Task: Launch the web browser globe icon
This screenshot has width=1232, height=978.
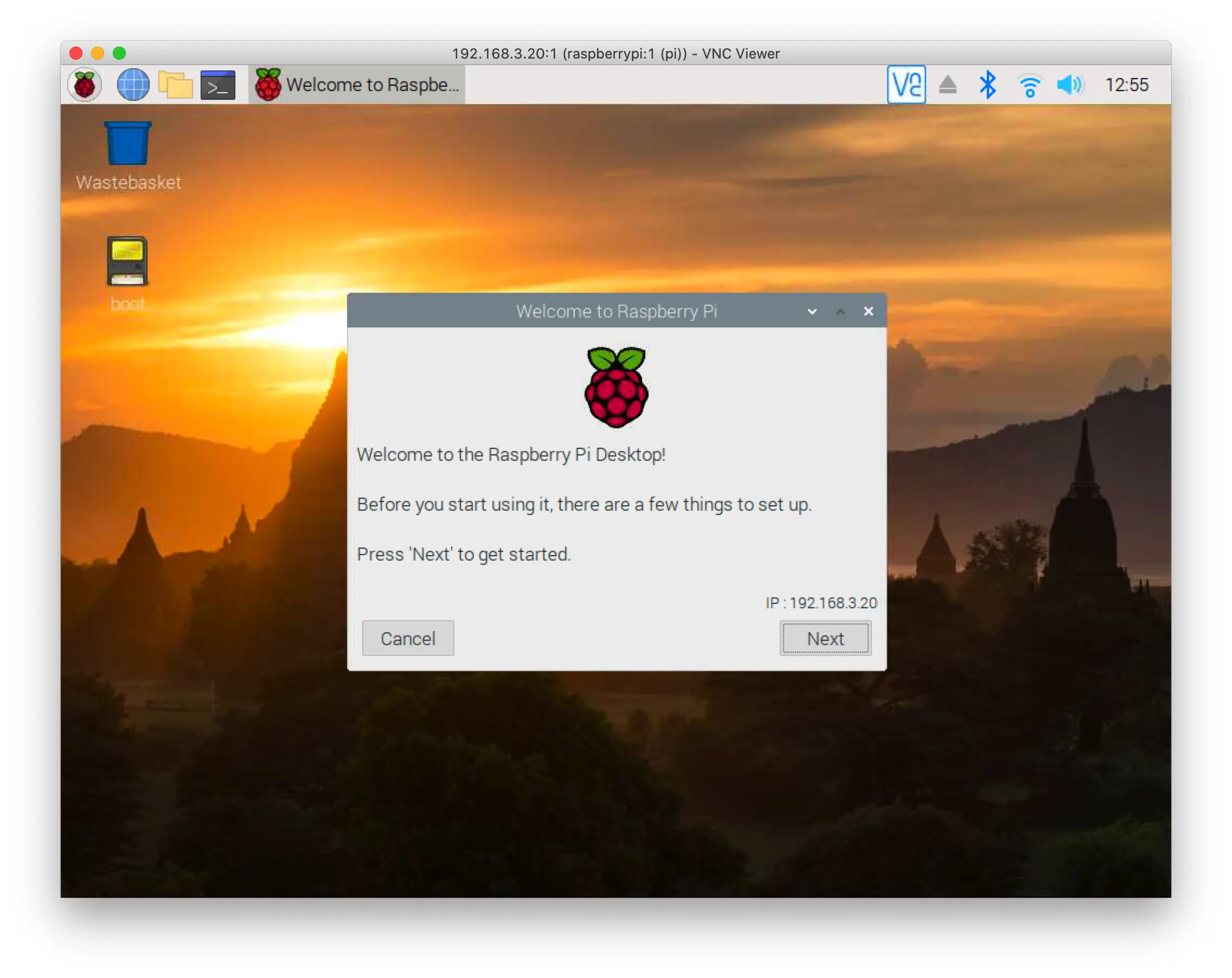Action: 133,85
